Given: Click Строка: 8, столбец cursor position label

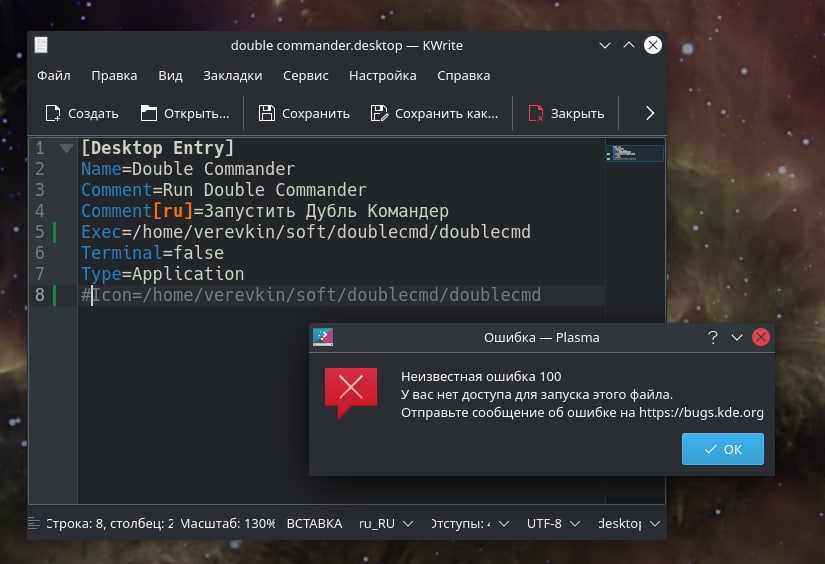Looking at the screenshot, I should pos(109,523).
